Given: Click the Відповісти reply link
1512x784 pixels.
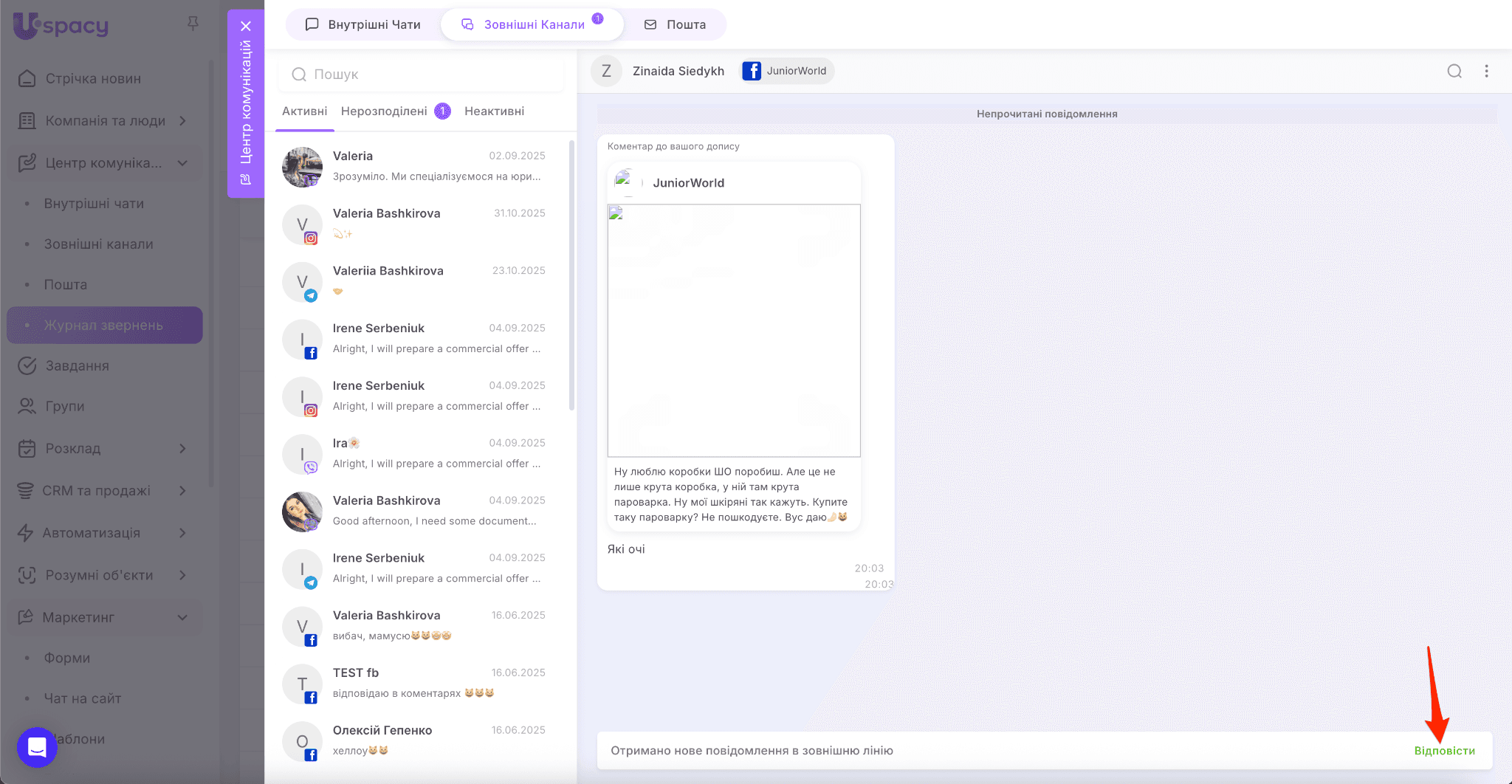Looking at the screenshot, I should pos(1445,751).
